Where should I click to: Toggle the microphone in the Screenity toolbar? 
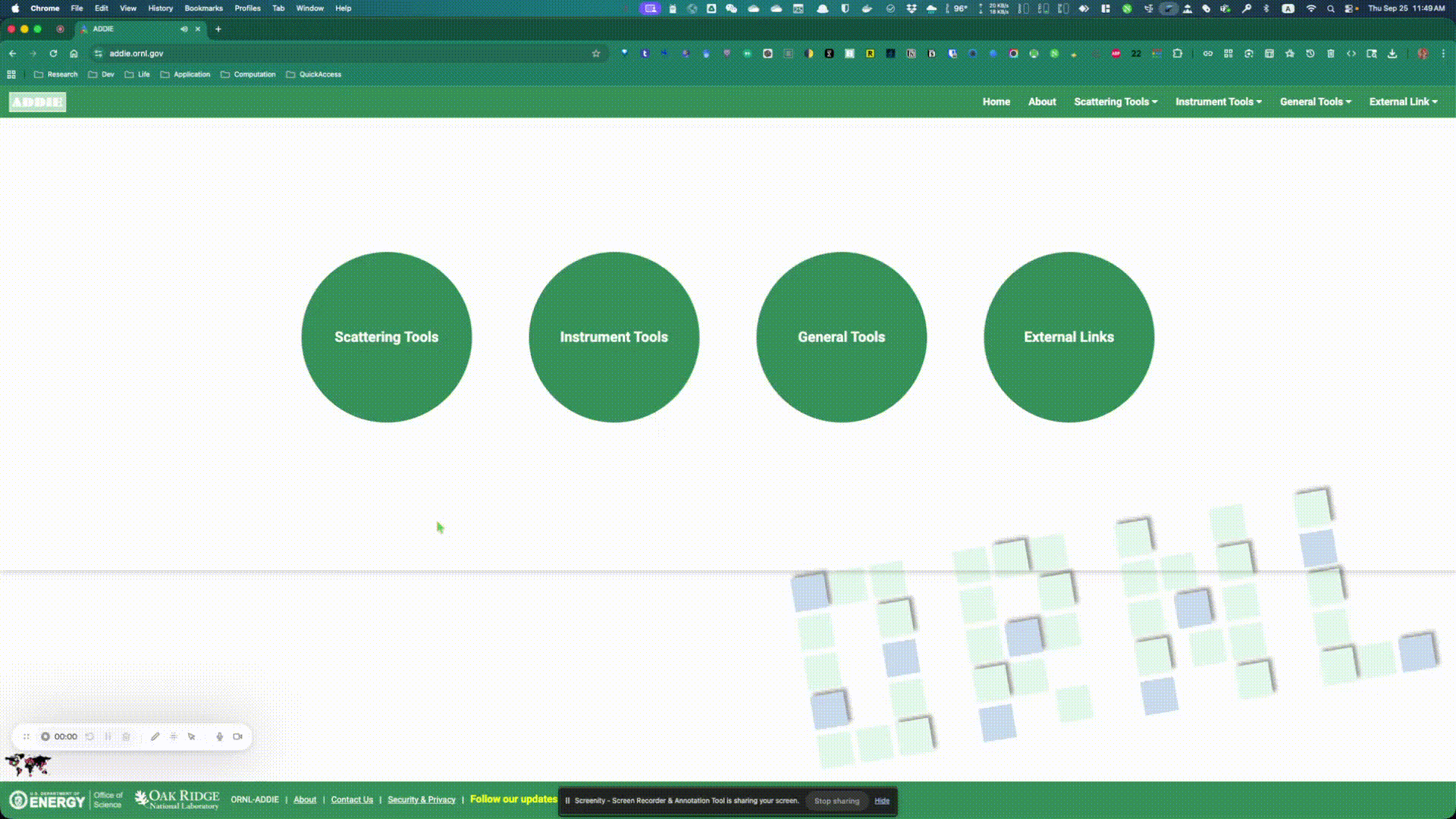[219, 736]
